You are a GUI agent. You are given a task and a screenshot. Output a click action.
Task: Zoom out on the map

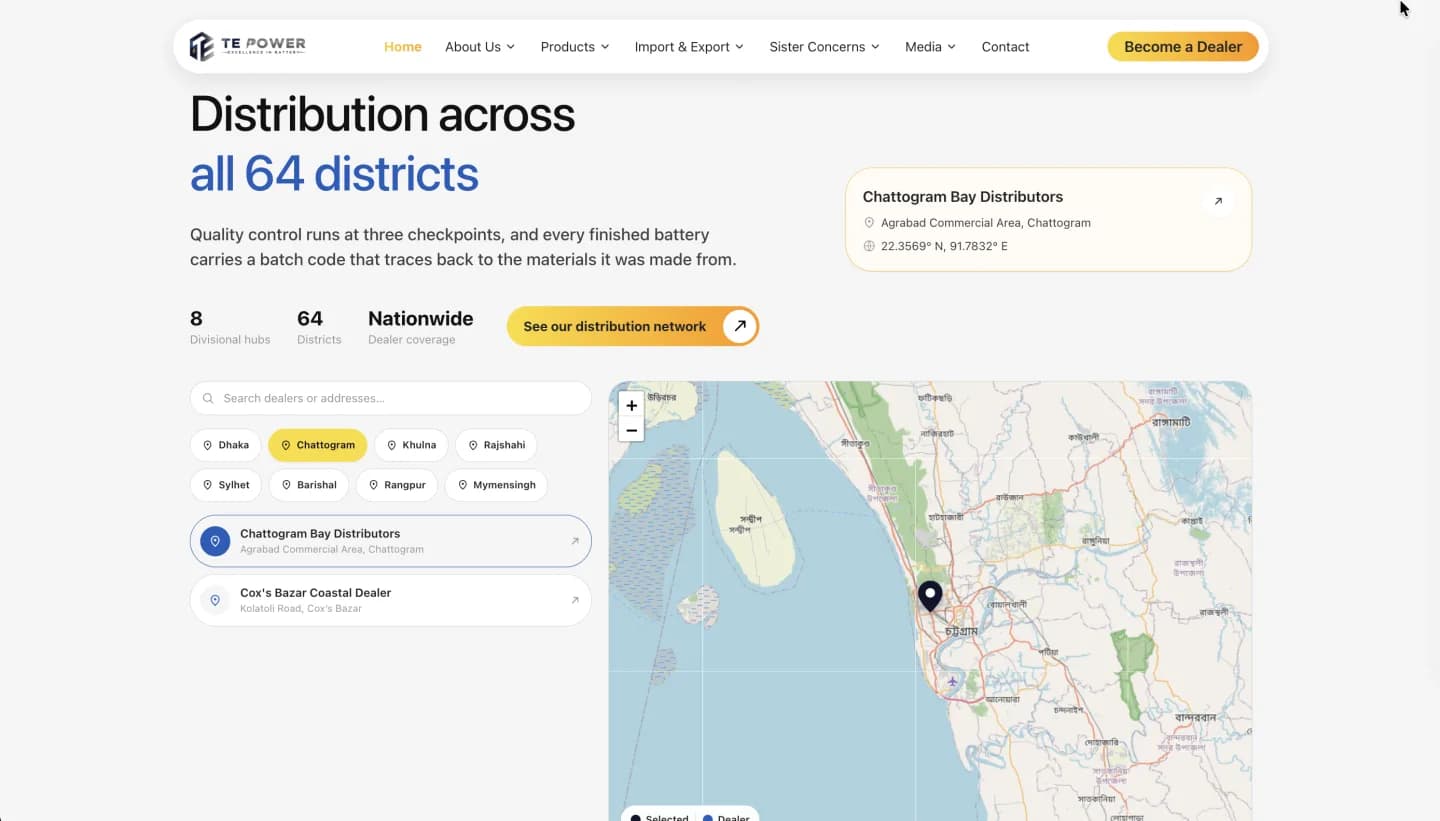coord(631,430)
